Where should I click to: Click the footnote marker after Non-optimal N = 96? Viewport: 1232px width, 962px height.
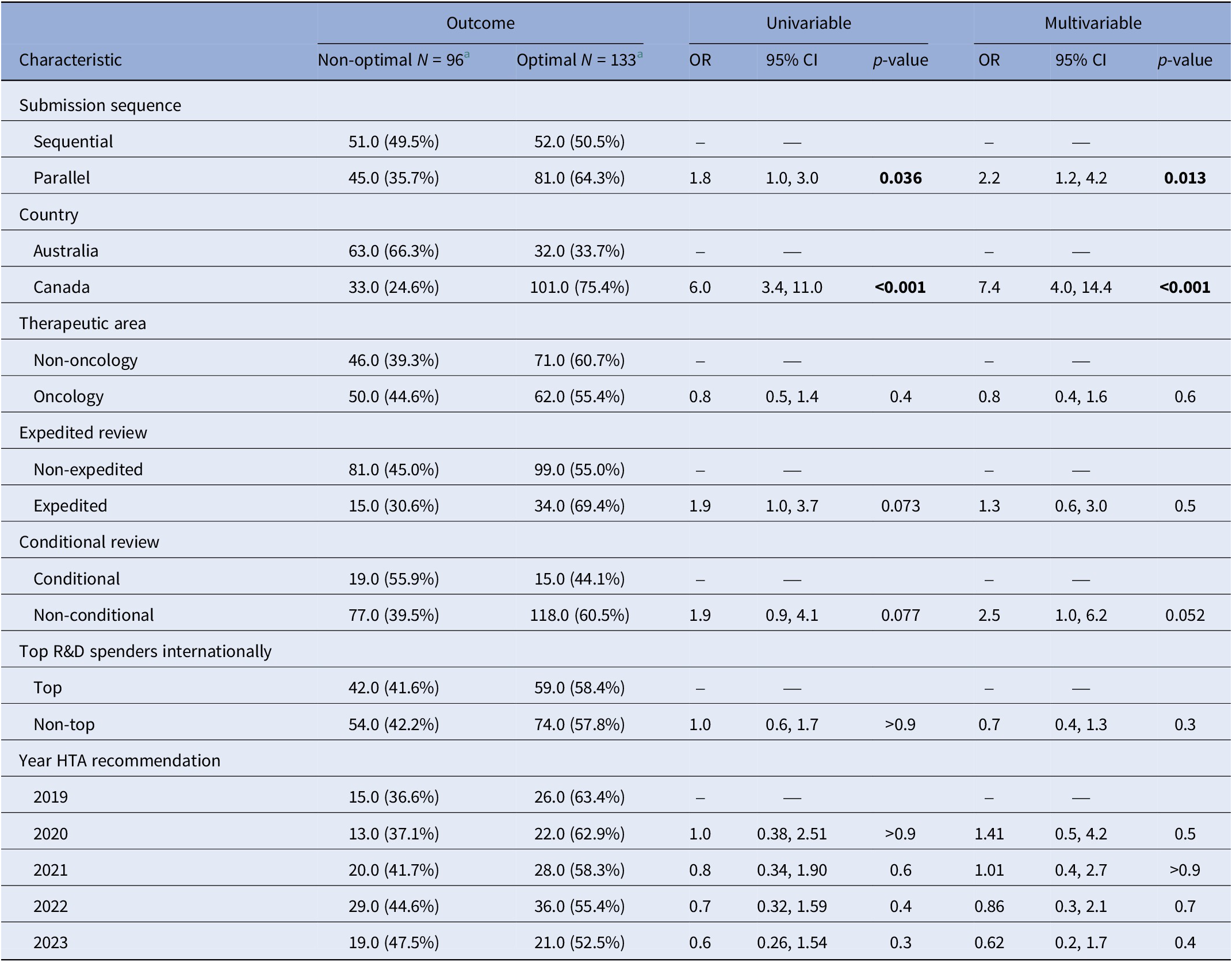coord(467,55)
